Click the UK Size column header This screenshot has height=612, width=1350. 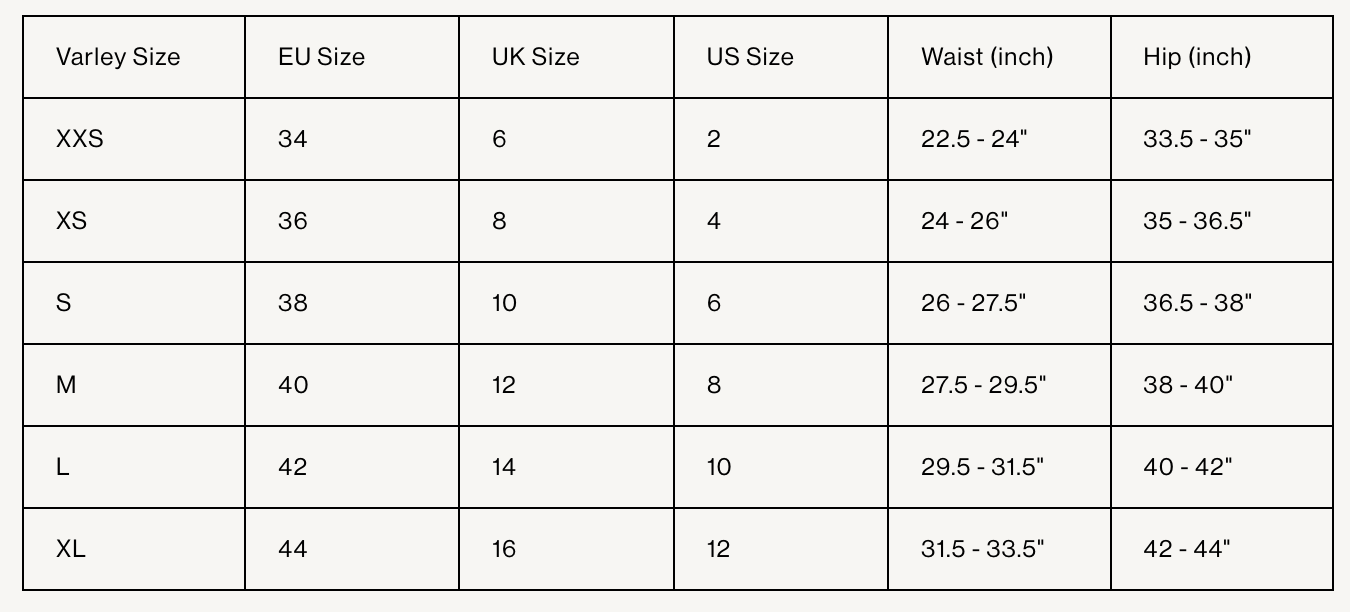point(567,57)
